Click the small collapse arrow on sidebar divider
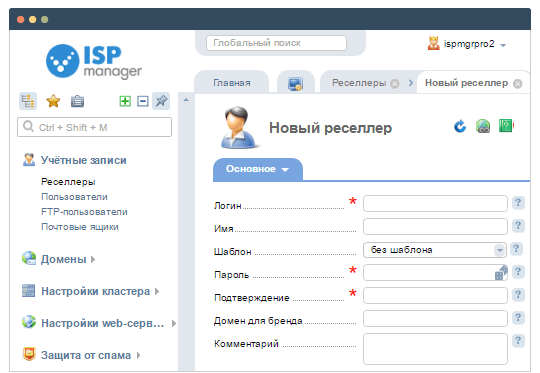The image size is (540, 373). click(186, 100)
